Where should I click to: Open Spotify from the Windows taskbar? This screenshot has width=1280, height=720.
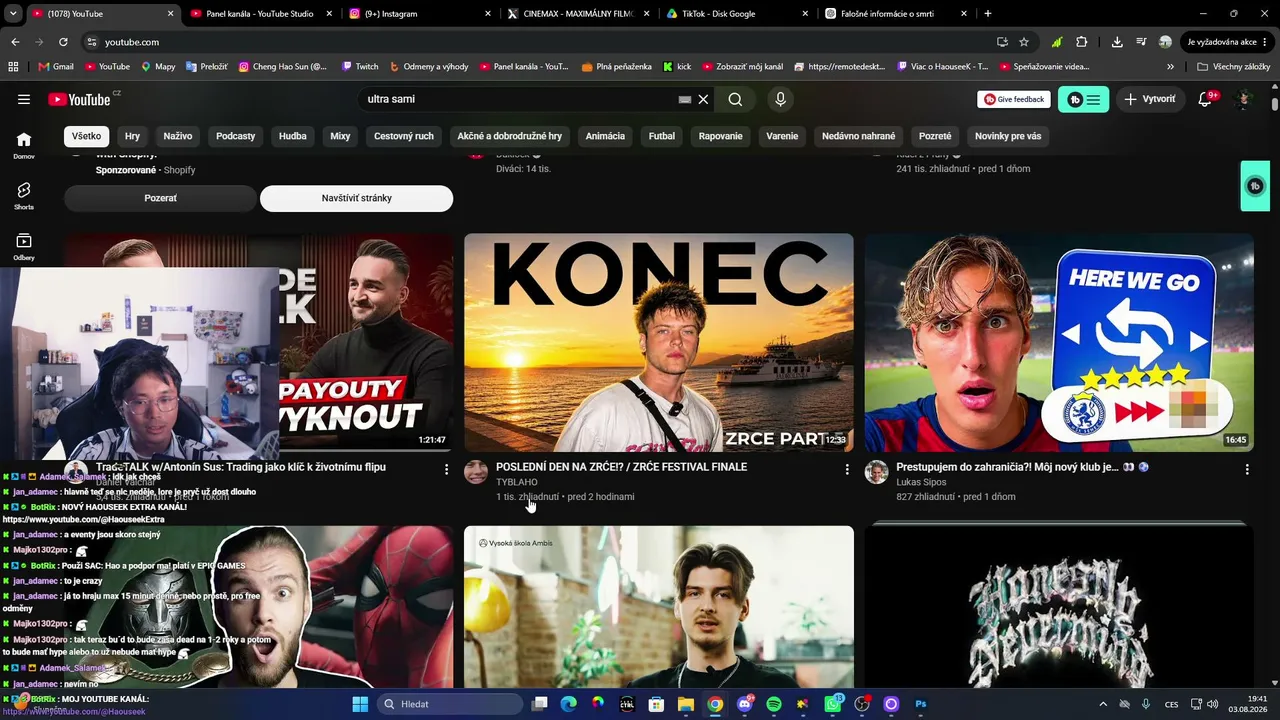(x=774, y=704)
